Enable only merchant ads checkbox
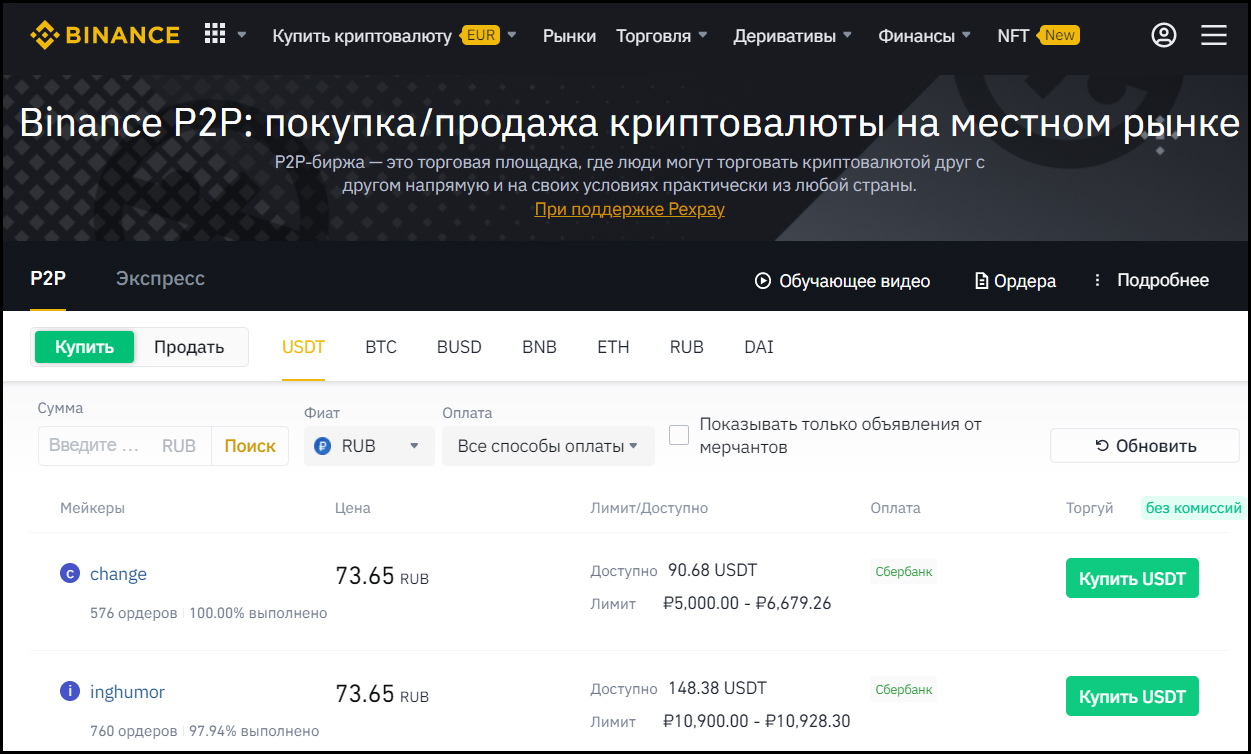This screenshot has height=754, width=1251. 679,435
